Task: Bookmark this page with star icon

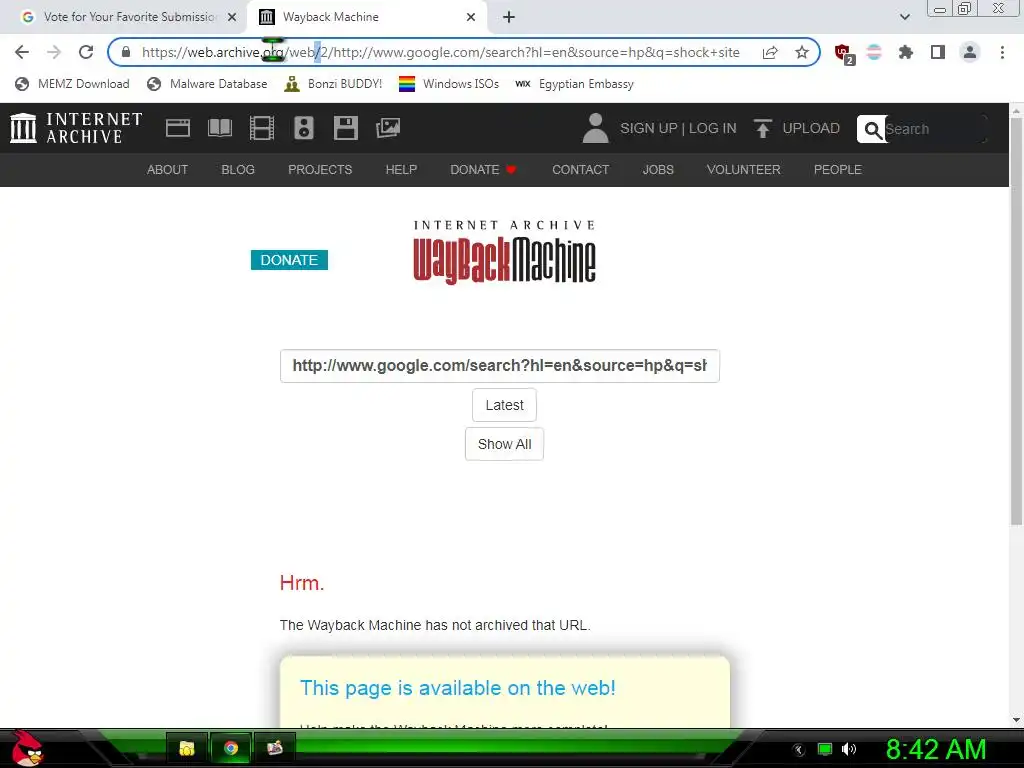Action: tap(802, 52)
